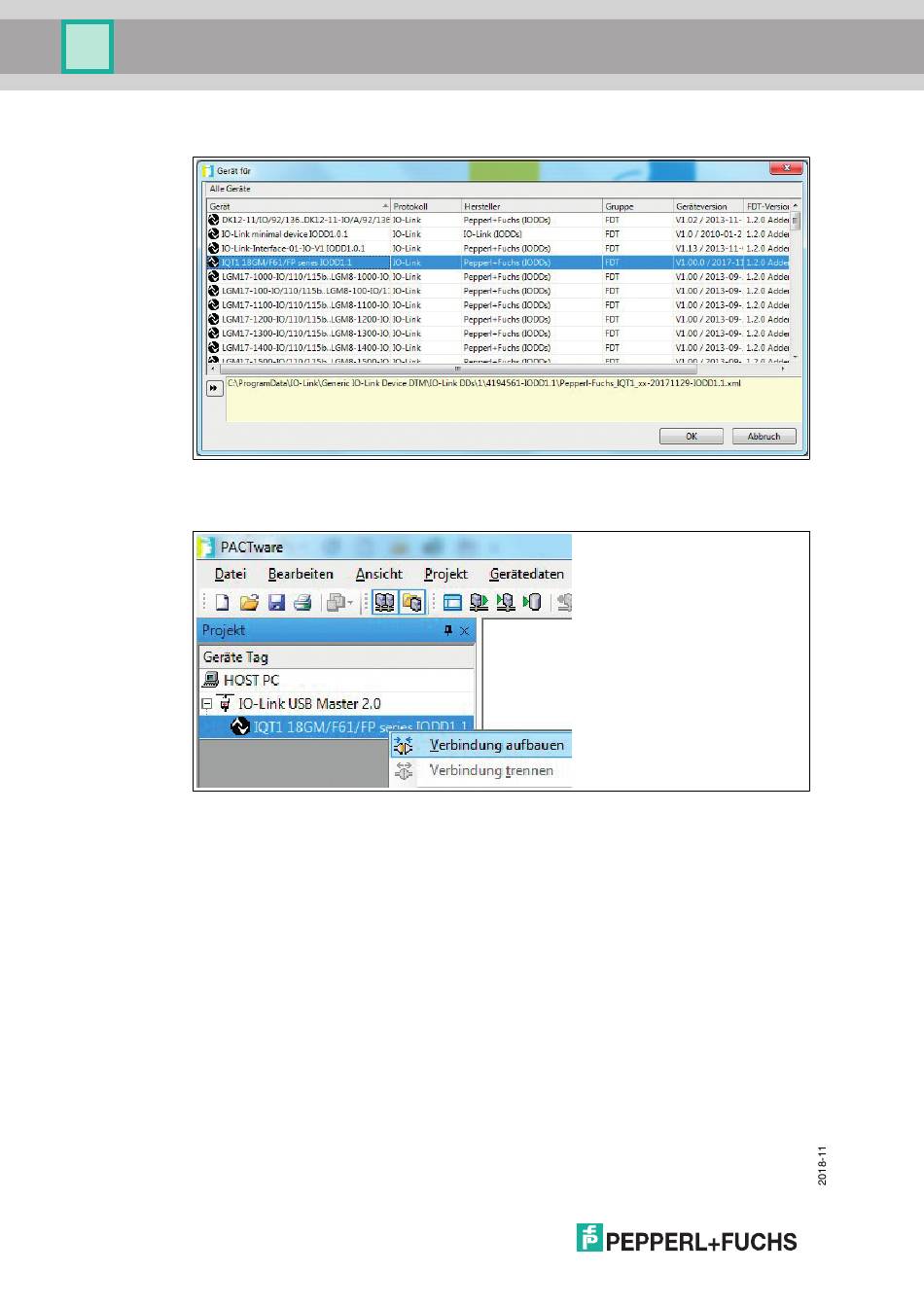
Task: Click OK in the Gerät für dialog
Action: point(691,437)
